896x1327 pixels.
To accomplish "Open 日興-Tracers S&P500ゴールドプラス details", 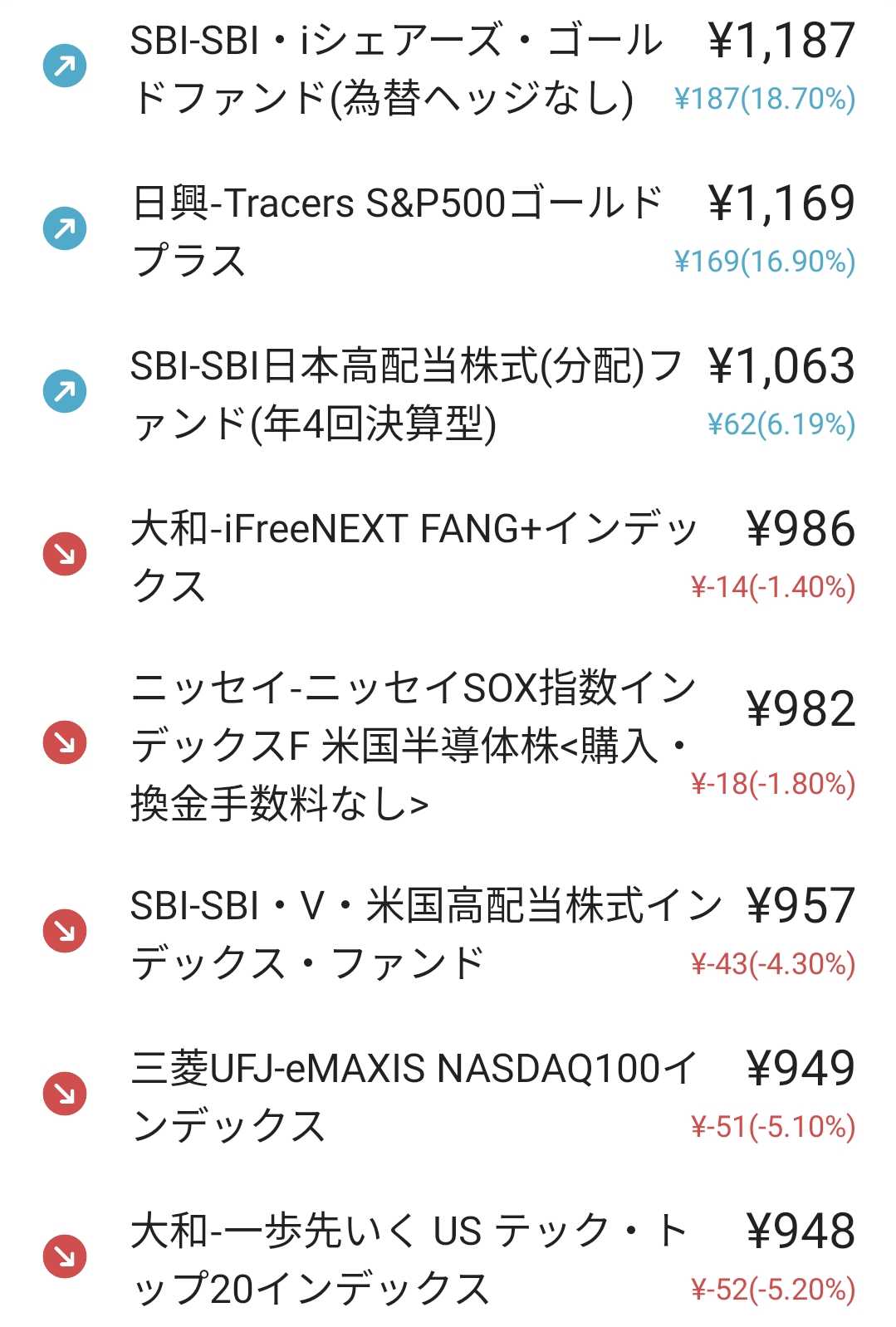I will [397, 231].
